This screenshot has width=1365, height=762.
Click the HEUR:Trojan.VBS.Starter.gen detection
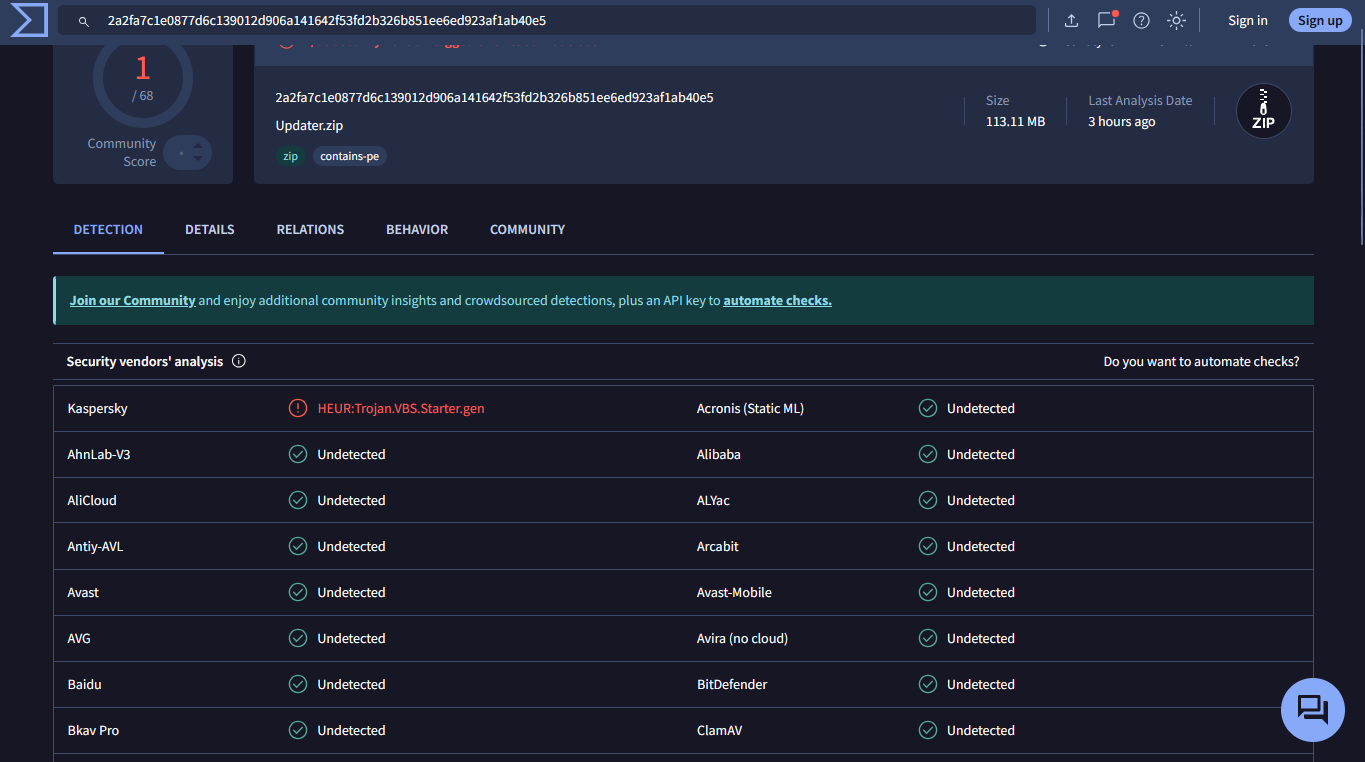(401, 408)
